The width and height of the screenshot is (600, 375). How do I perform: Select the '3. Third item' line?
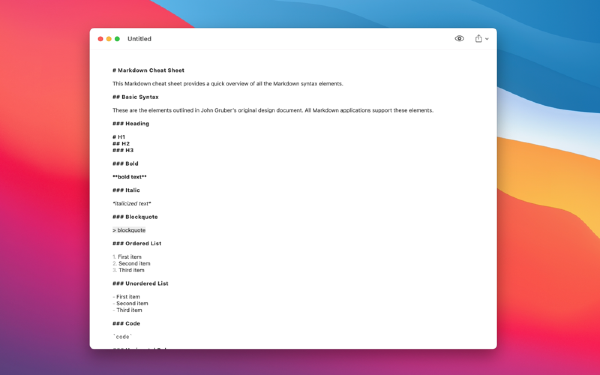(129, 270)
